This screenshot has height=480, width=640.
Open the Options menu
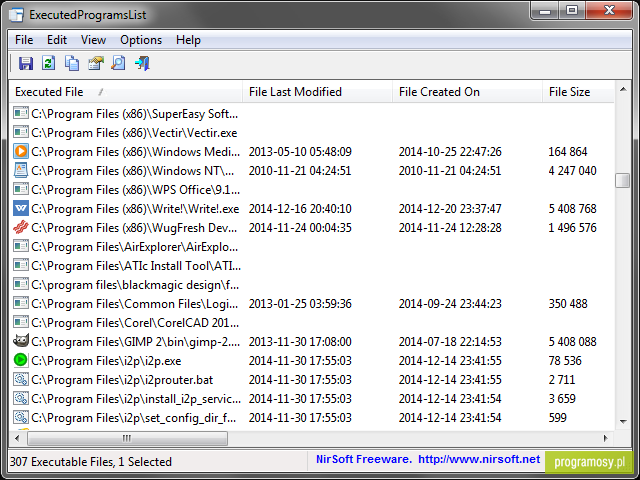click(x=141, y=40)
